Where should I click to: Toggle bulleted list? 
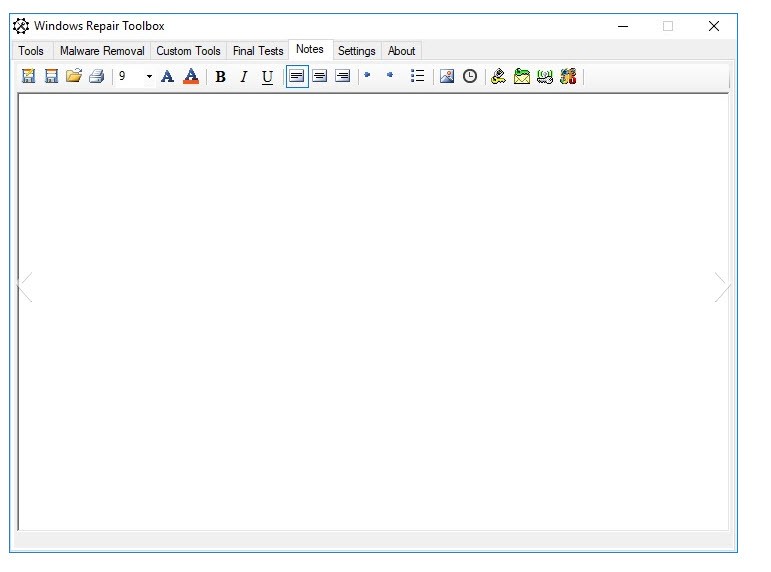pyautogui.click(x=417, y=76)
